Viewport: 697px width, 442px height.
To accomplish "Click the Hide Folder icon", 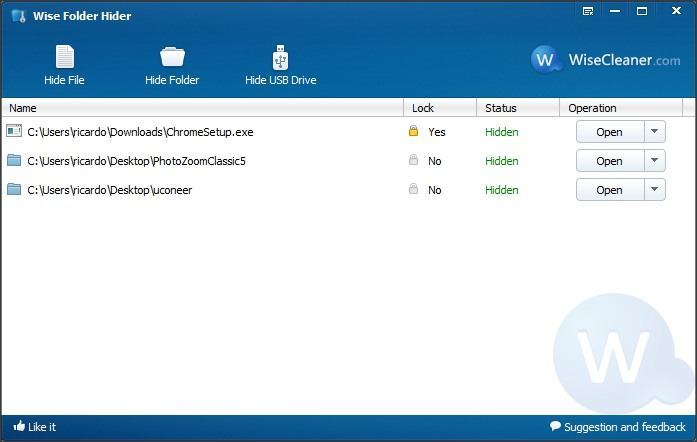I will pos(172,56).
